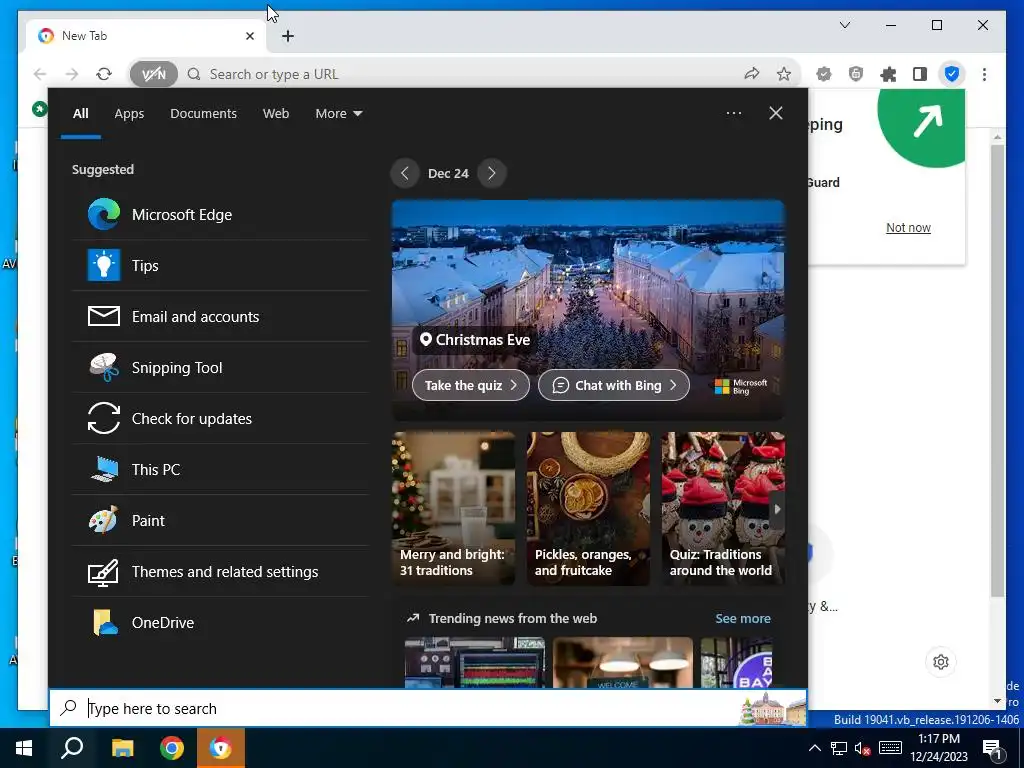Click the taskbar clock 1:17 PM
Screen dimensions: 1024x768
[x=938, y=748]
